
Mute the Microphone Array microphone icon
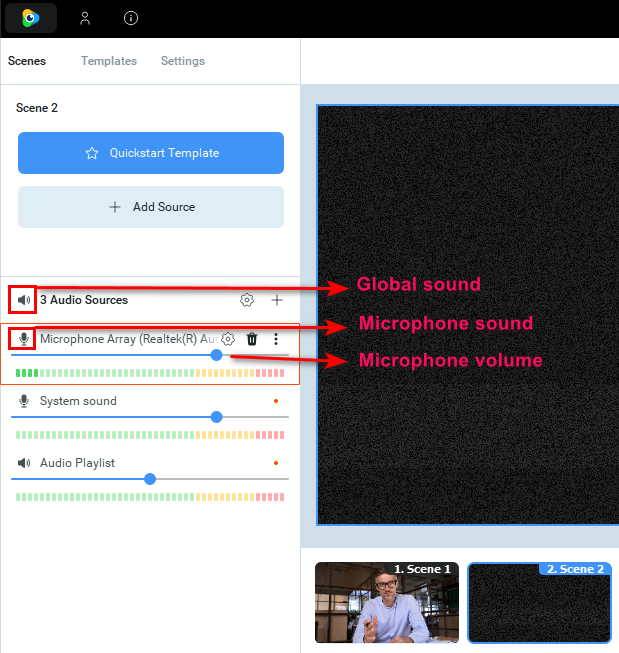[24, 339]
